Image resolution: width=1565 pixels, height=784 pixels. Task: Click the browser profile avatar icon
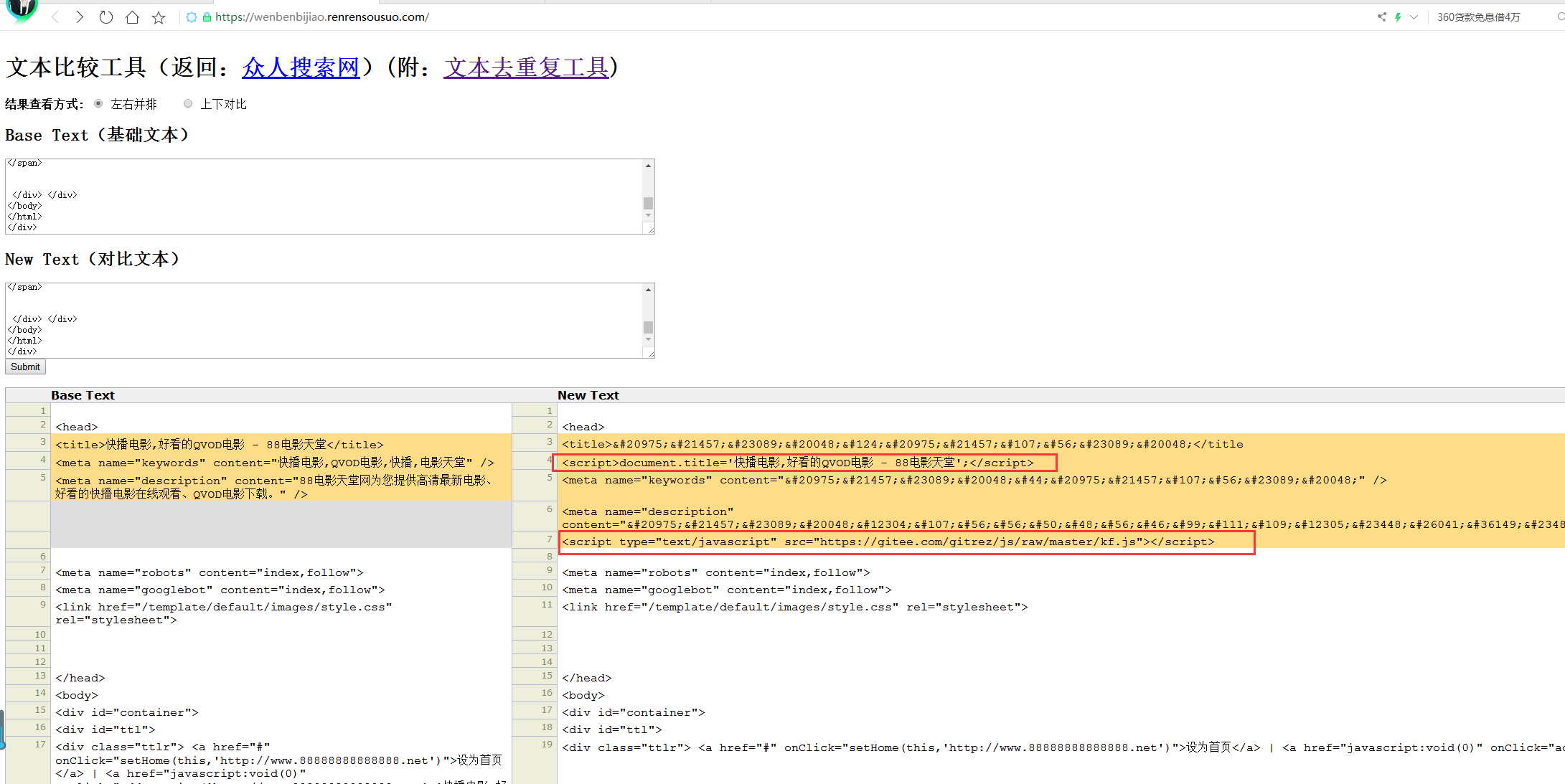click(x=22, y=10)
